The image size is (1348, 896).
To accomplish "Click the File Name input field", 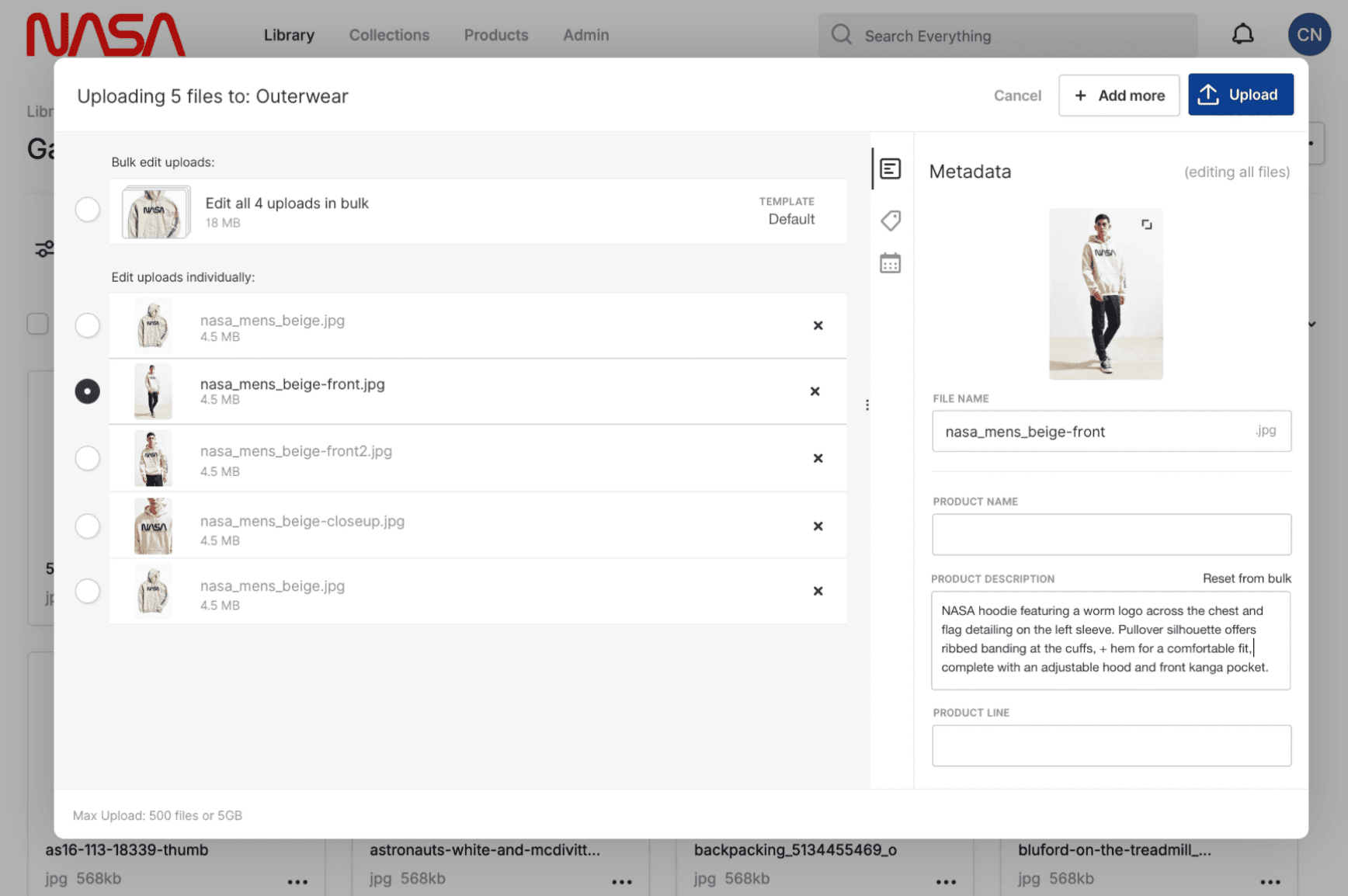I will (1111, 431).
